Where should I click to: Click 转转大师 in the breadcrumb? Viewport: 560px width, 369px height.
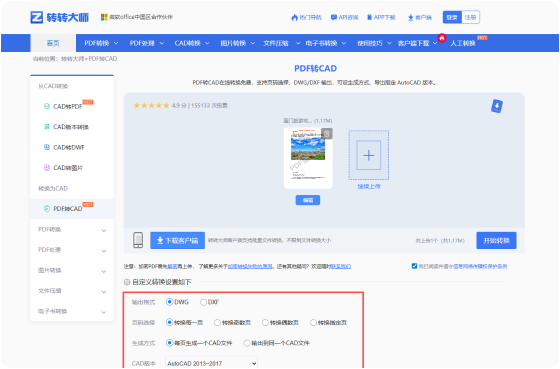tap(72, 59)
